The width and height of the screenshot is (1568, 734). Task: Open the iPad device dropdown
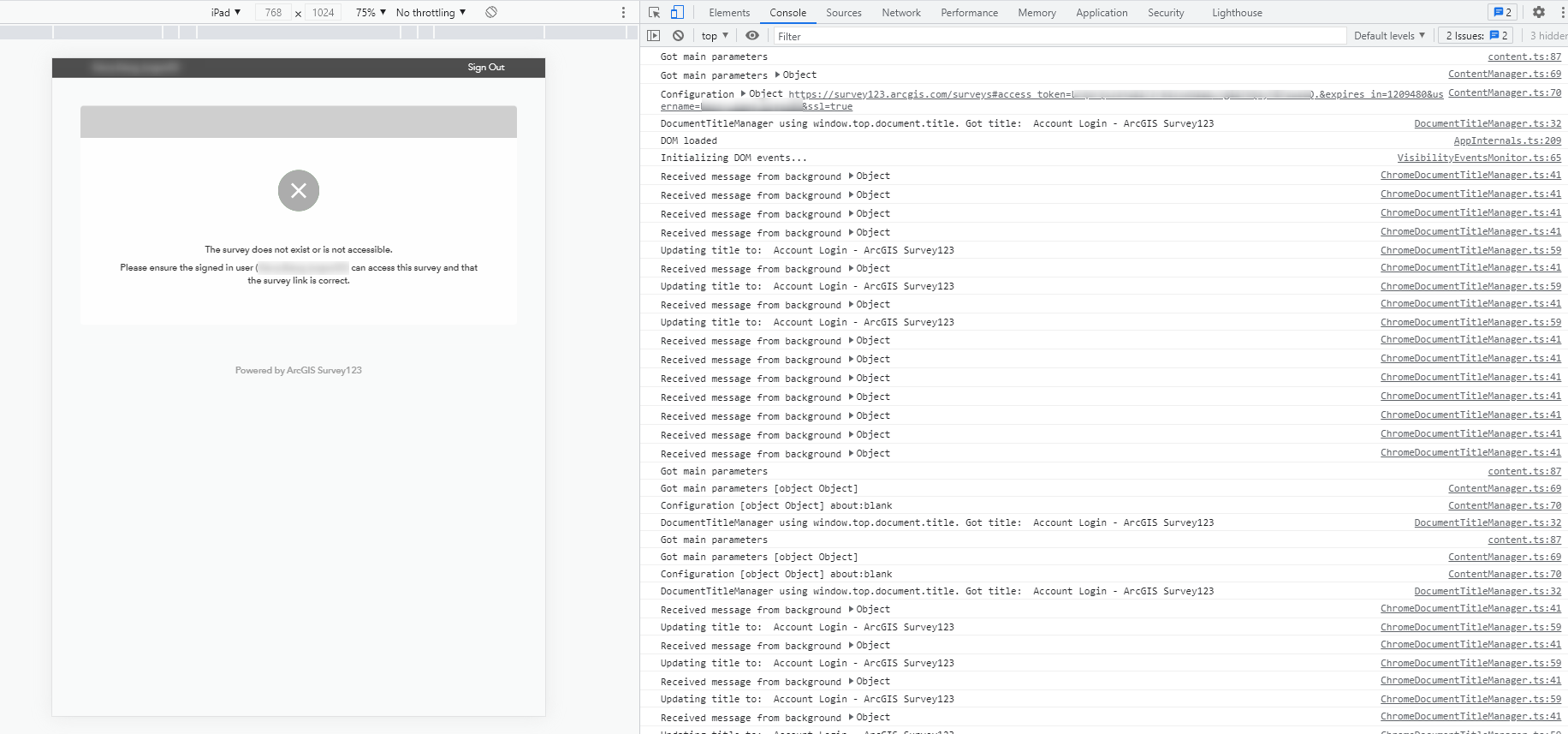226,12
